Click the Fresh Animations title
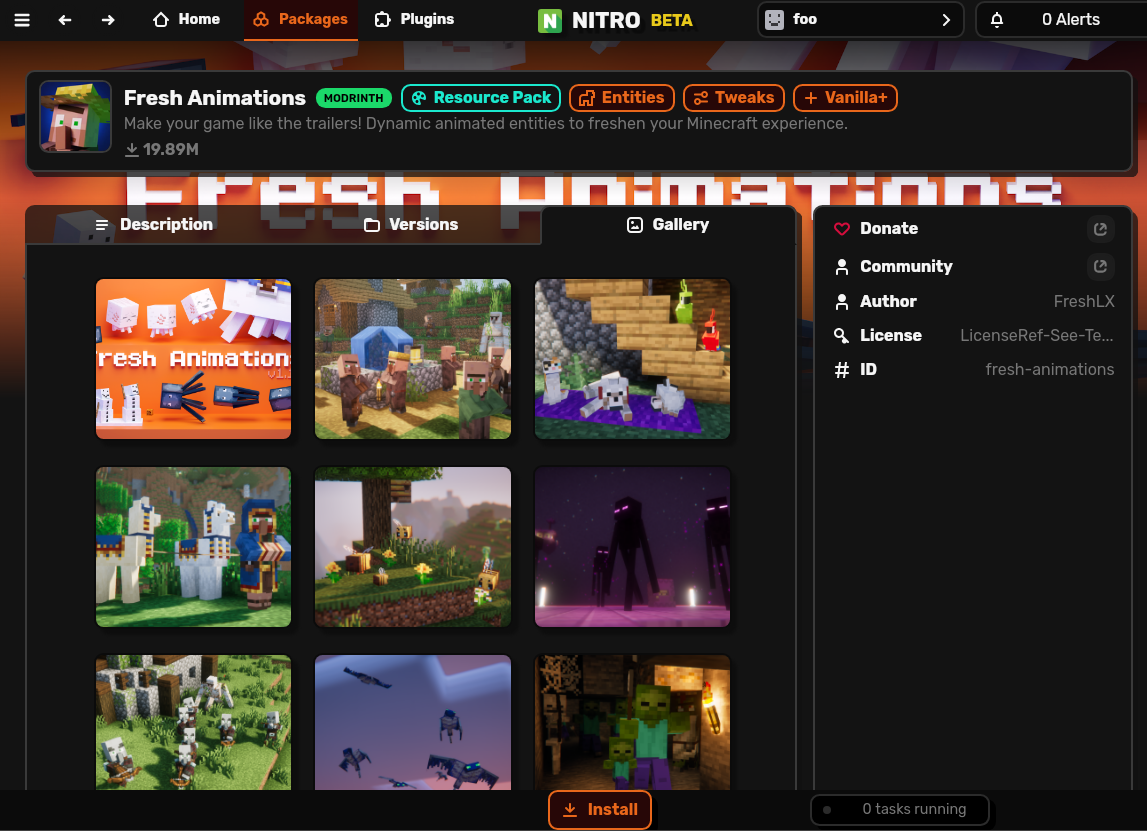 pos(214,98)
